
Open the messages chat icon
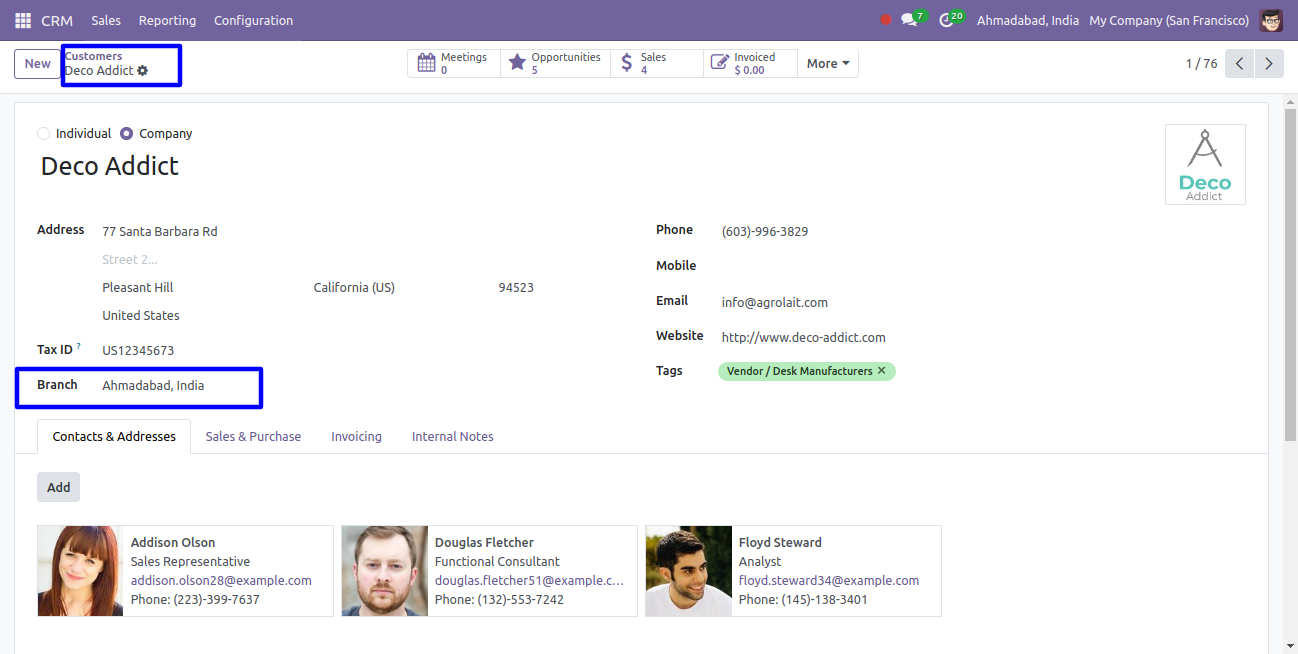909,20
